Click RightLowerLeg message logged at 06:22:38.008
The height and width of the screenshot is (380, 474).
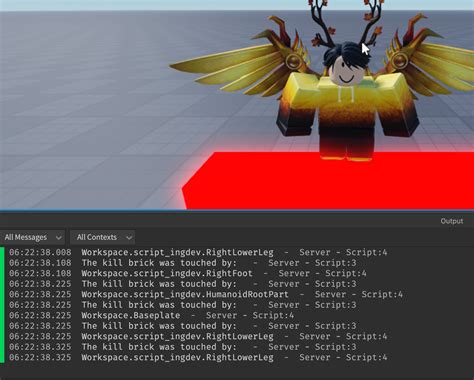[177, 252]
